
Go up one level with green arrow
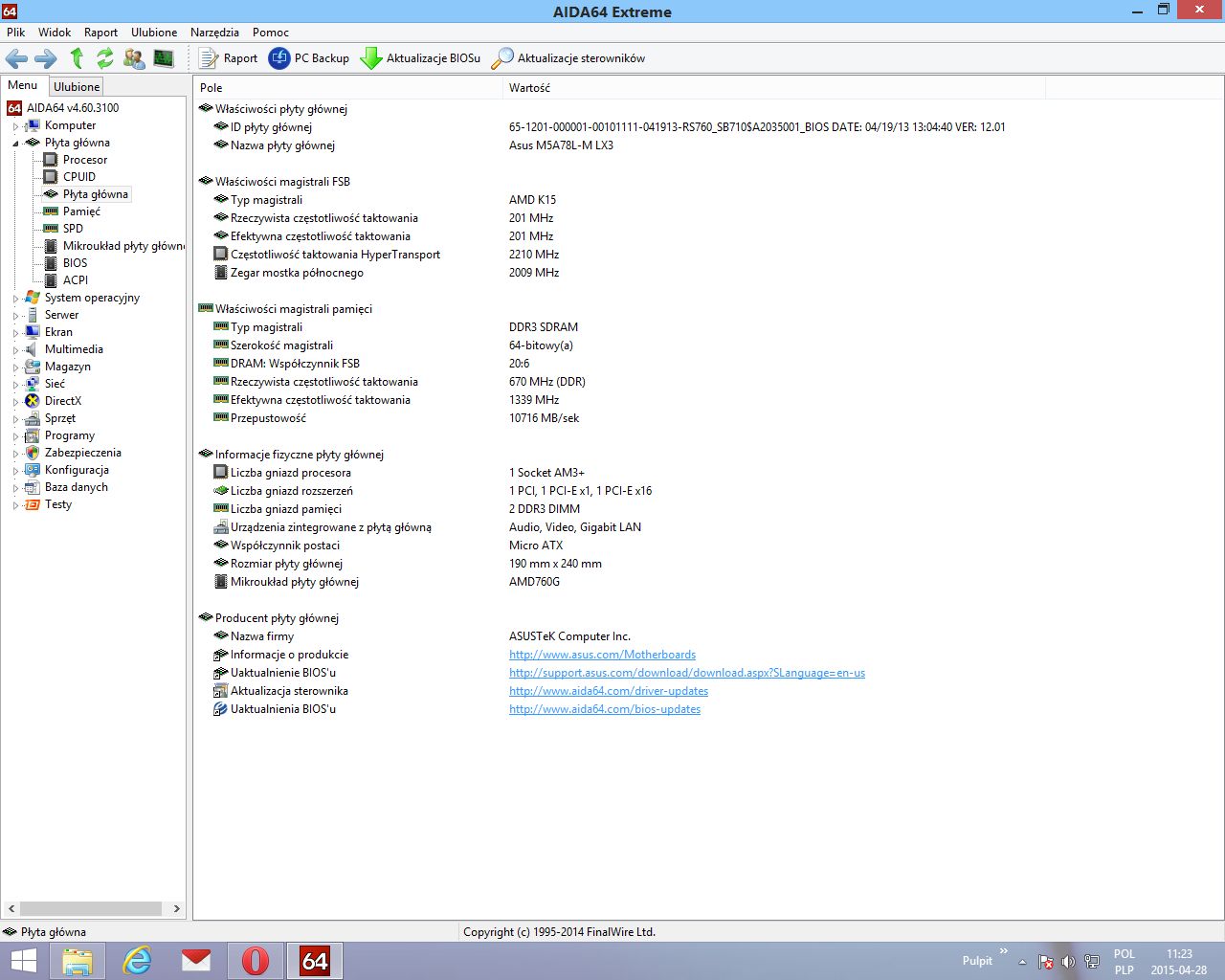[77, 58]
